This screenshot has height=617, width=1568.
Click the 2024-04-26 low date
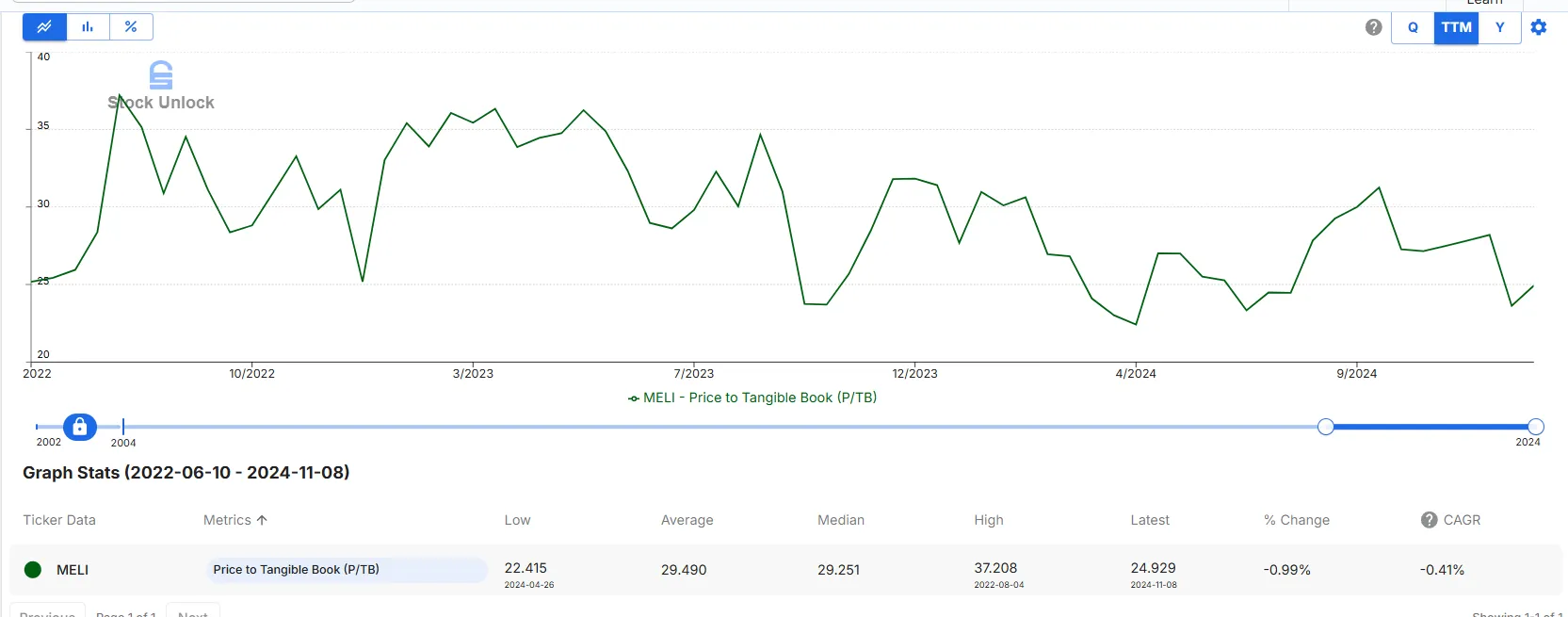click(x=529, y=585)
